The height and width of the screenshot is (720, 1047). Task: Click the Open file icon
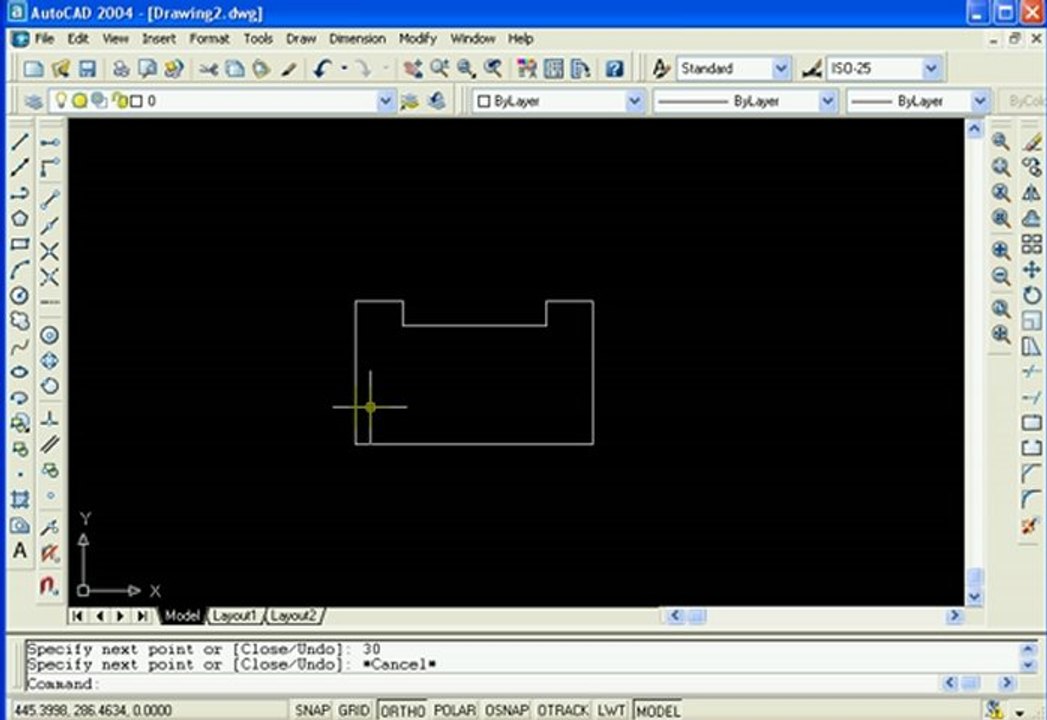pyautogui.click(x=61, y=68)
